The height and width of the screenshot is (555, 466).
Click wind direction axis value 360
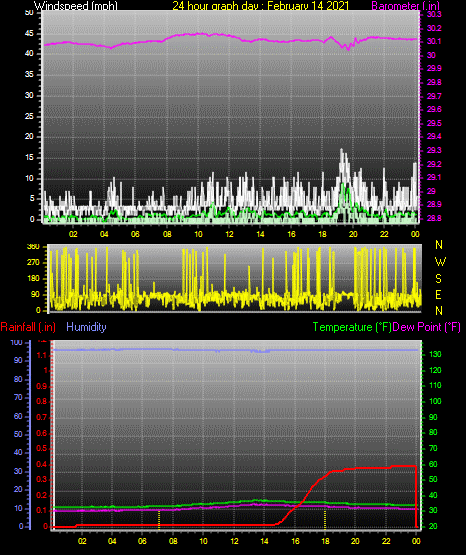[33, 247]
